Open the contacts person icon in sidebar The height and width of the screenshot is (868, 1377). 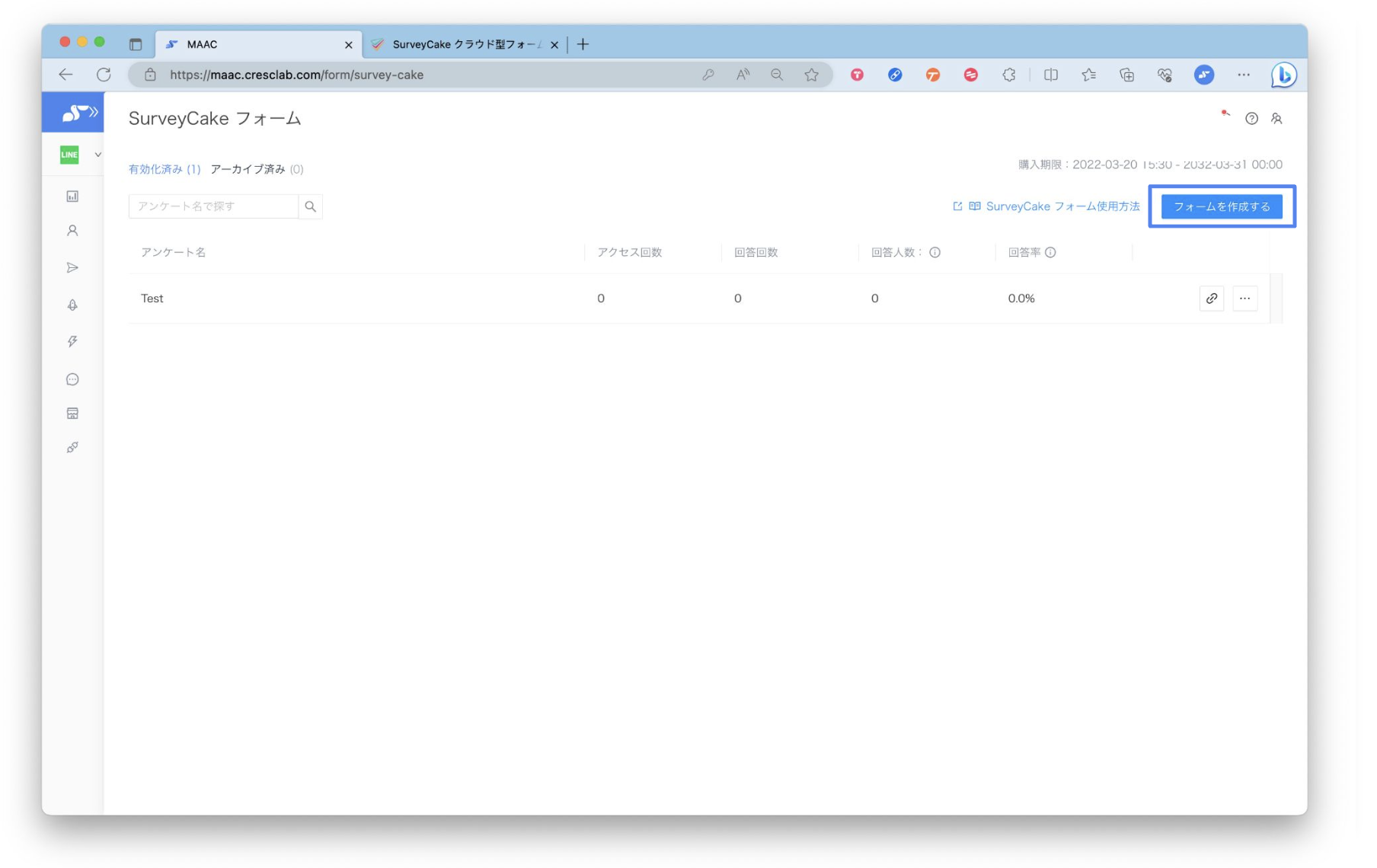[x=72, y=231]
